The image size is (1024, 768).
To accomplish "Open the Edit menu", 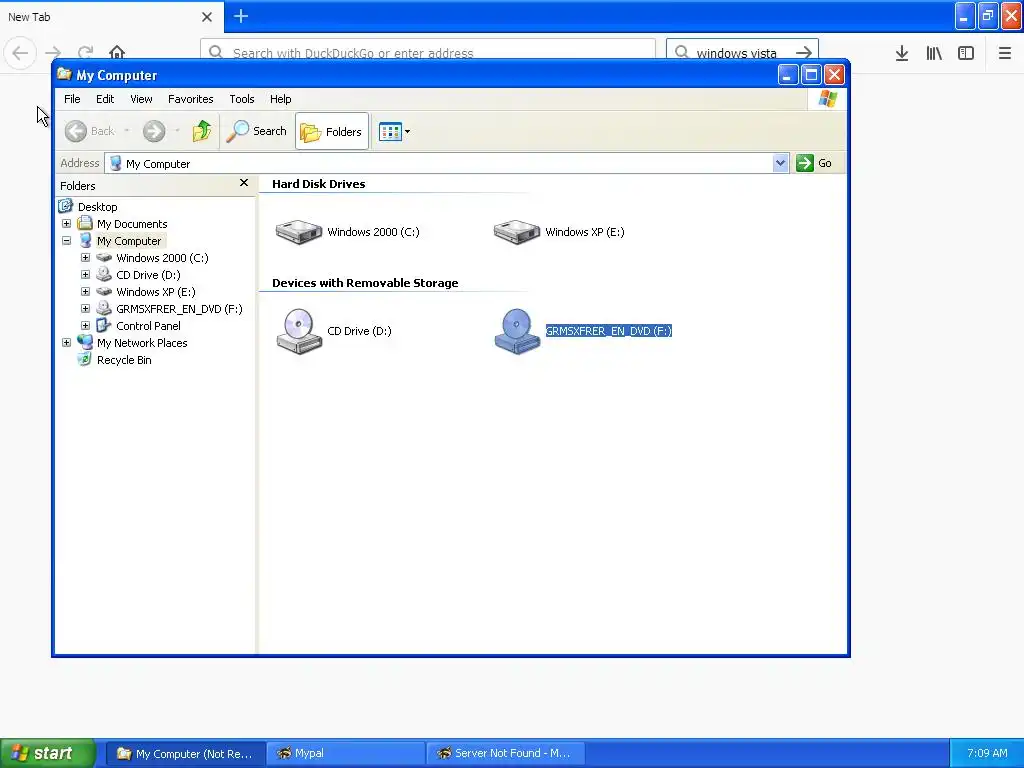I will [105, 99].
